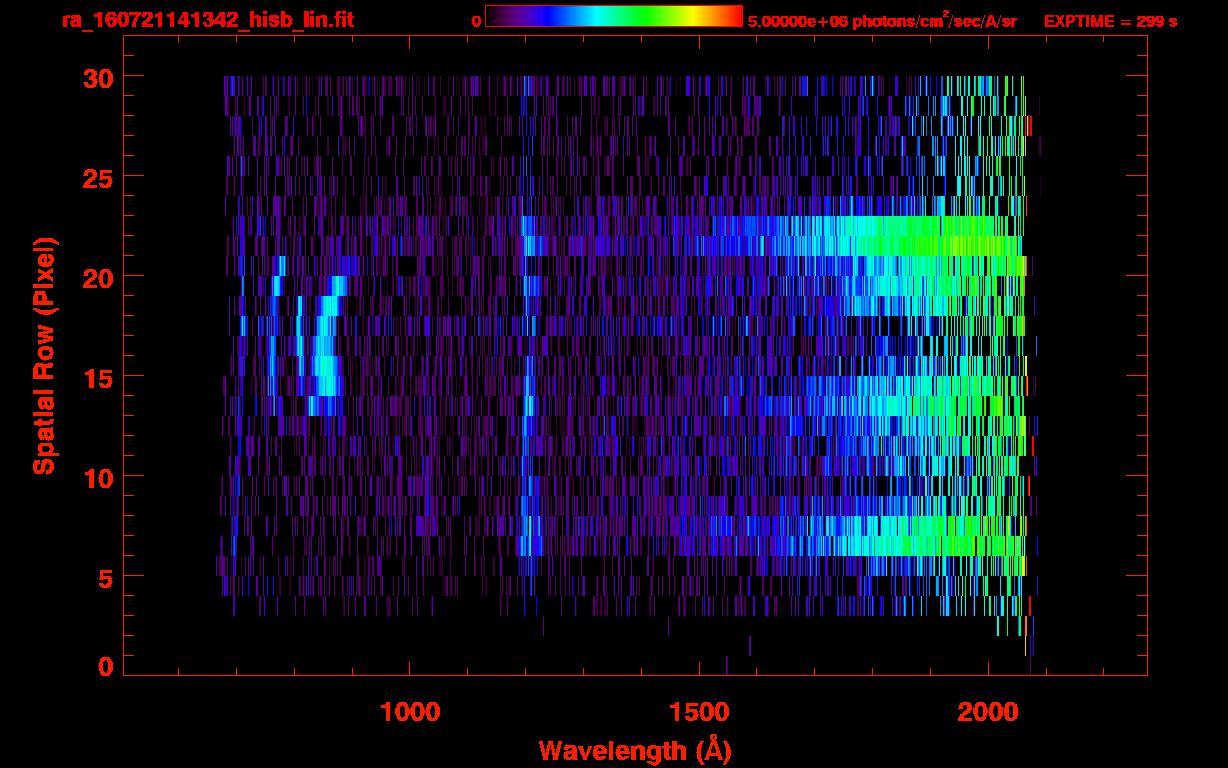
Task: Click the red pixel at the right edge near row 28
Action: (x=1030, y=125)
